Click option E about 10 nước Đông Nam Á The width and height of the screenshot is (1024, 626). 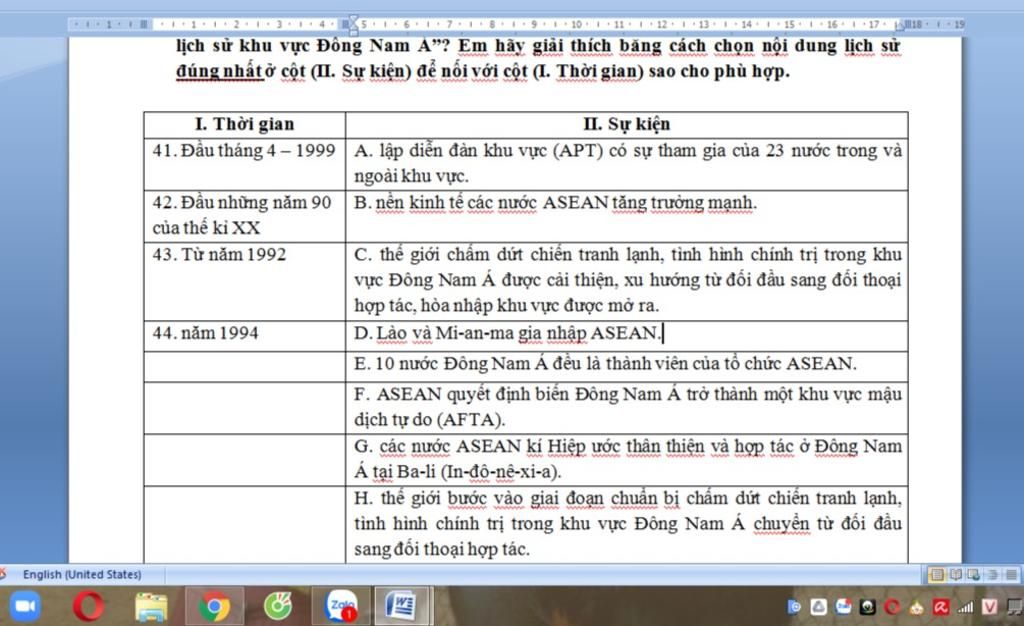[627, 366]
